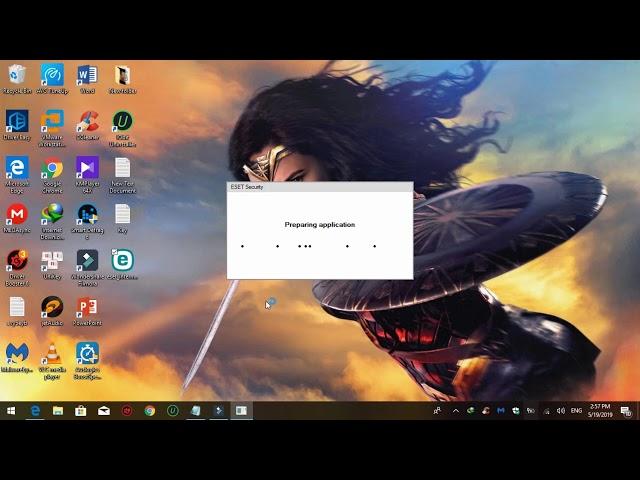Launch Smart Defrag from the desktop

87,221
